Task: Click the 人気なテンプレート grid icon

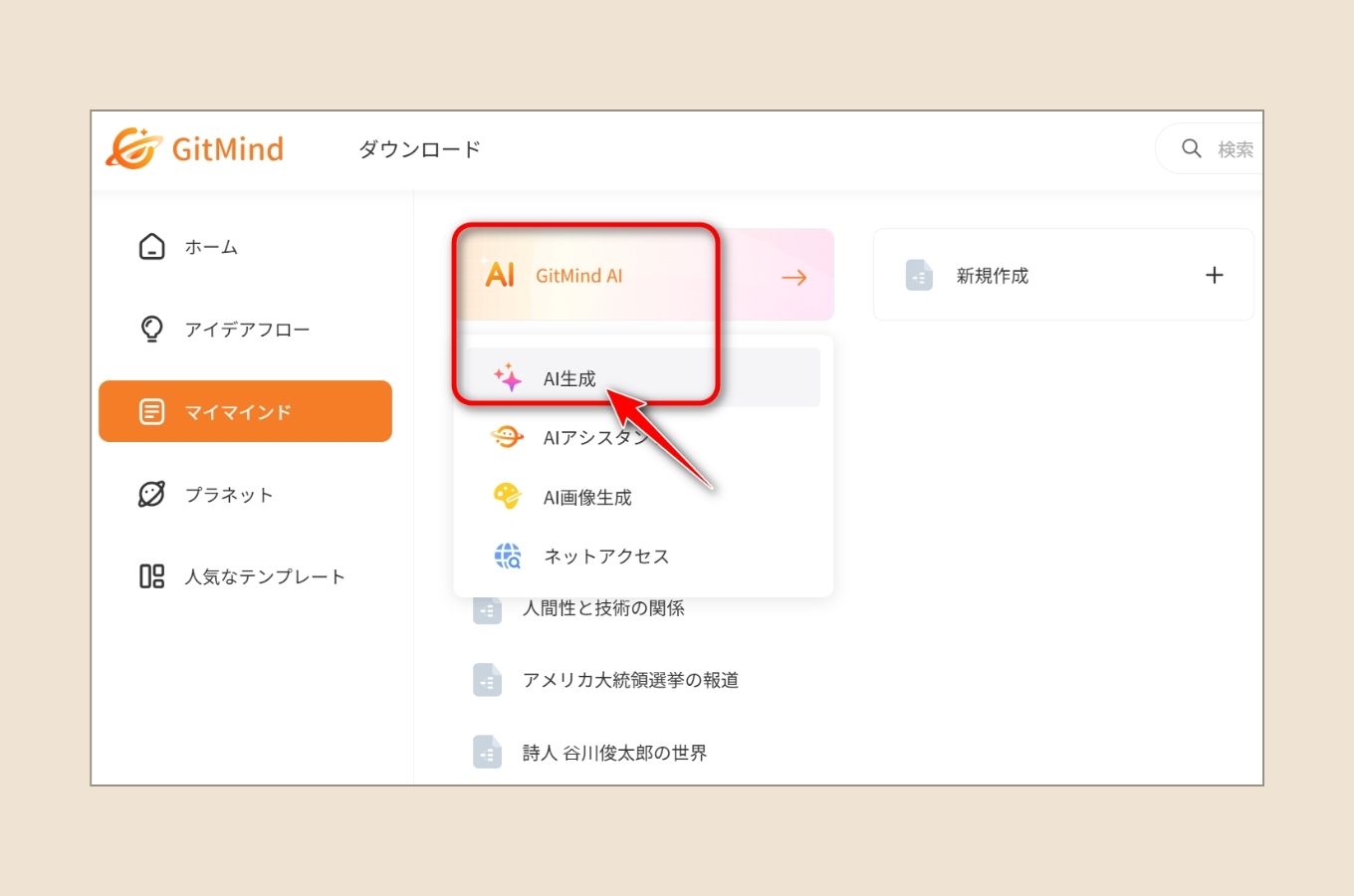Action: click(151, 576)
